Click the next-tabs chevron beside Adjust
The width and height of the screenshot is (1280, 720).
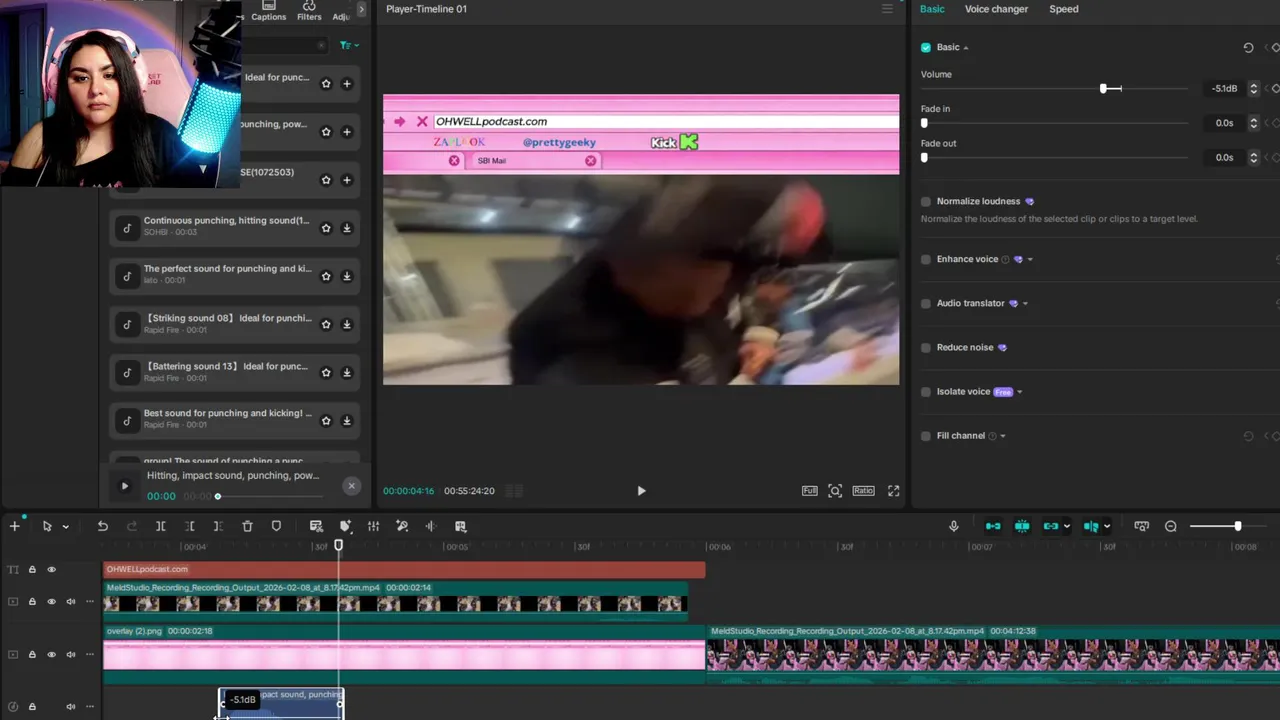coord(362,9)
